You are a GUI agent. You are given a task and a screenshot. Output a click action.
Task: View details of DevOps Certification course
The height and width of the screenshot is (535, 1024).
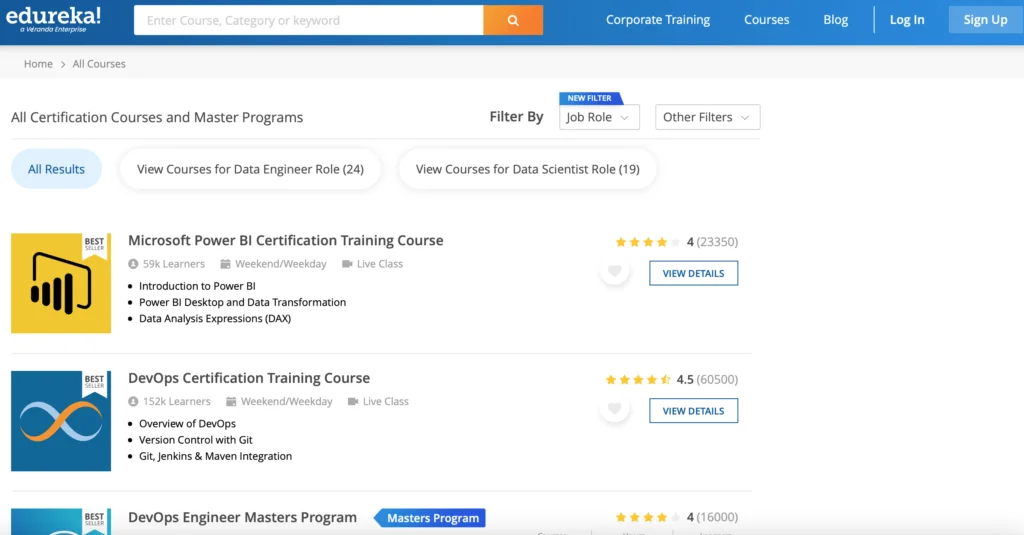coord(694,411)
